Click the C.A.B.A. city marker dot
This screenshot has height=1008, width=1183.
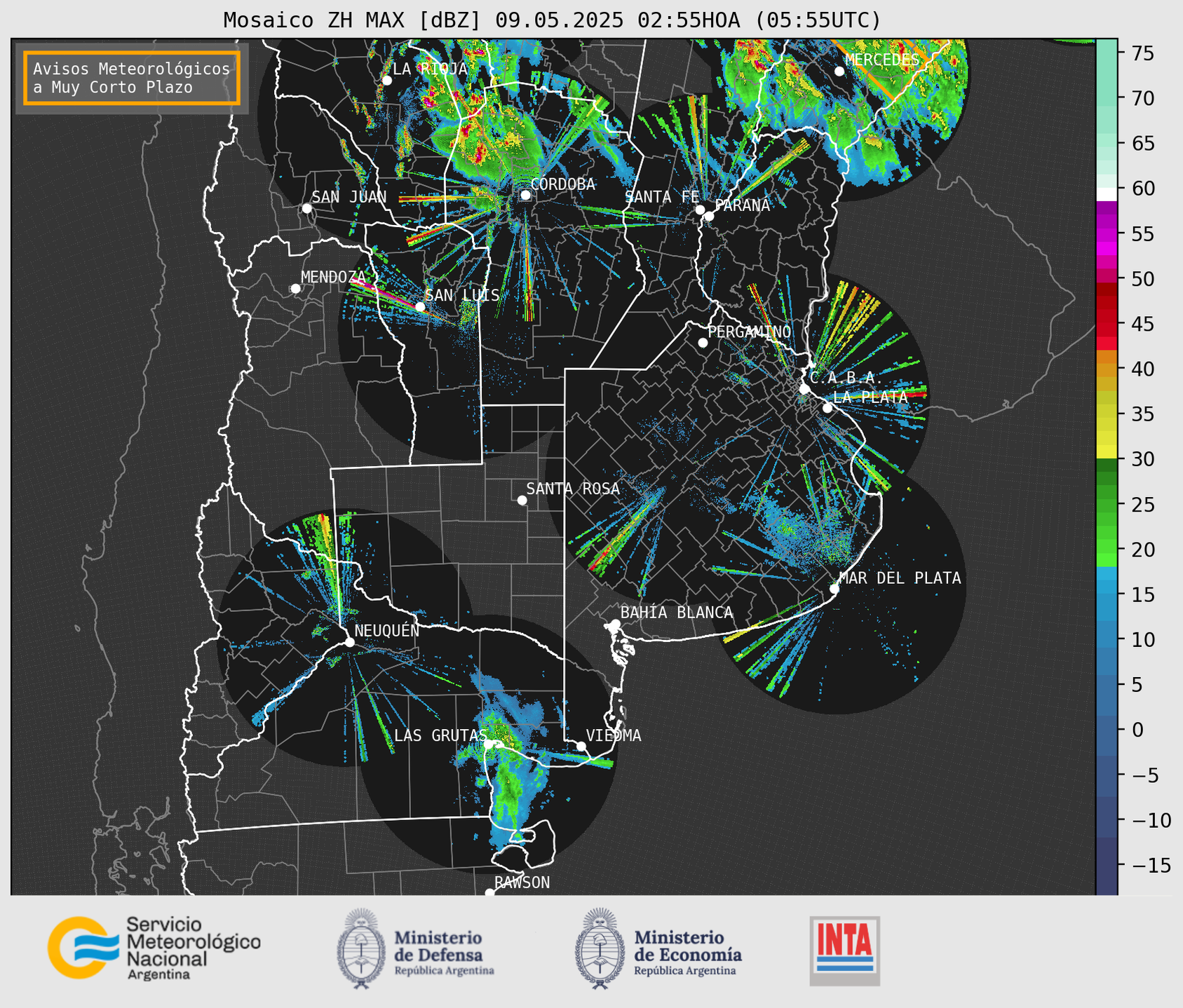pos(805,389)
